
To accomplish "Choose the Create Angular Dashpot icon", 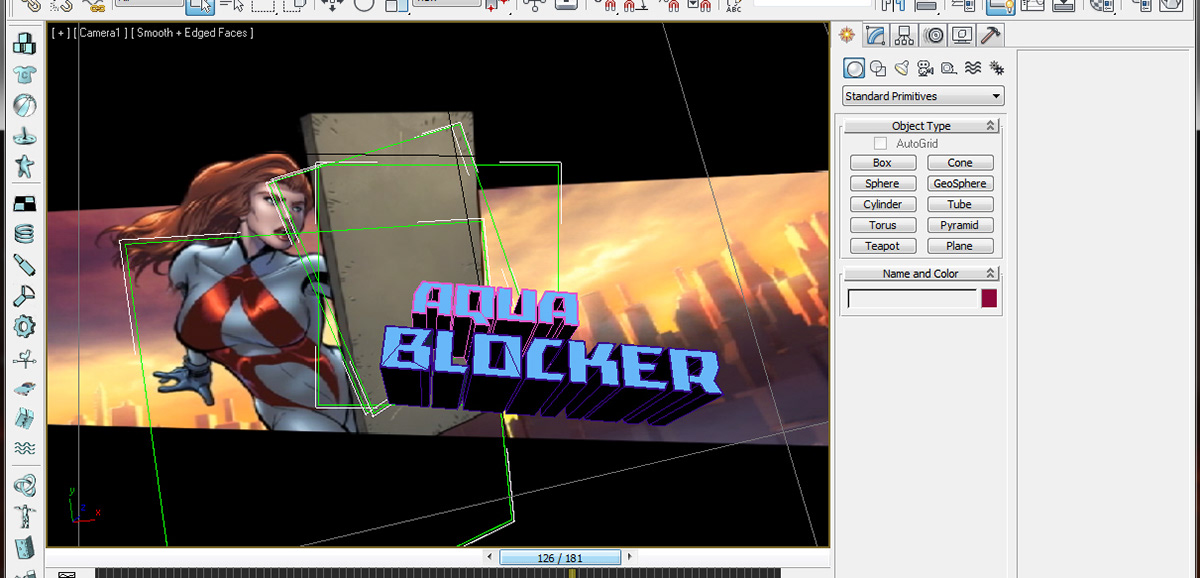I will pos(24,296).
